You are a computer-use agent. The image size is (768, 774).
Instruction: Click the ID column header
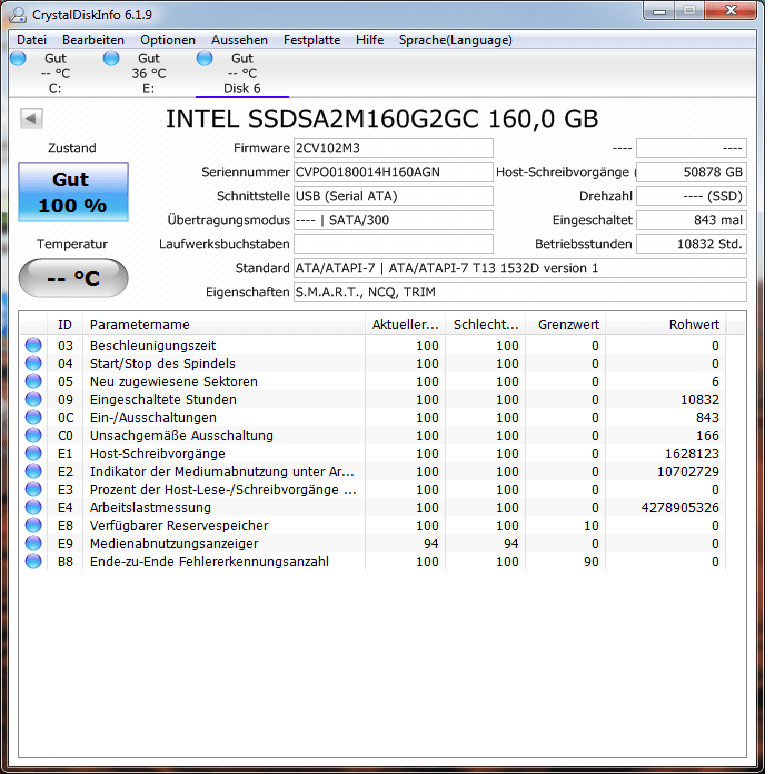(65, 325)
